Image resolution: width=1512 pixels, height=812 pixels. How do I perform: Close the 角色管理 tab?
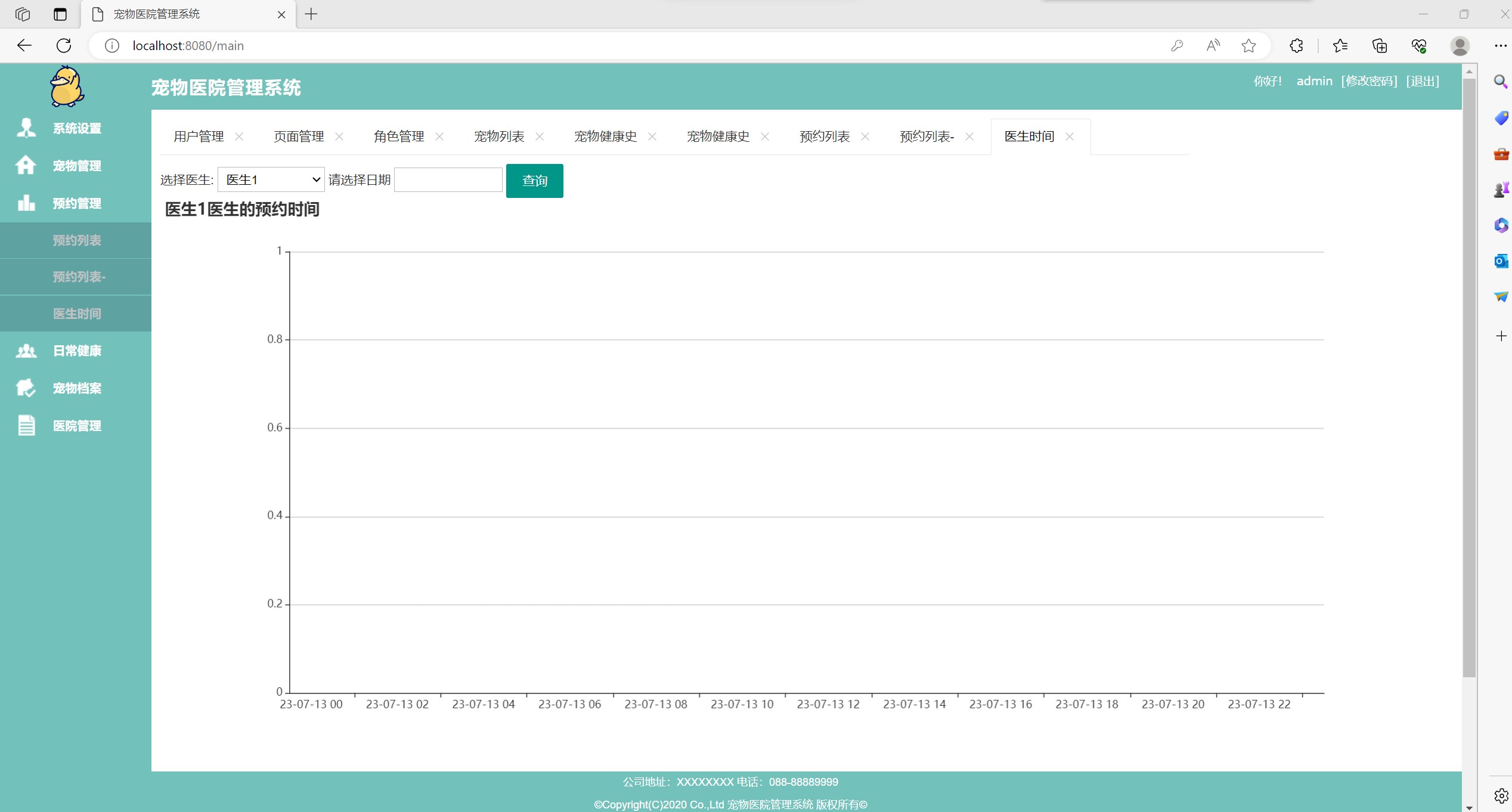pyautogui.click(x=439, y=137)
